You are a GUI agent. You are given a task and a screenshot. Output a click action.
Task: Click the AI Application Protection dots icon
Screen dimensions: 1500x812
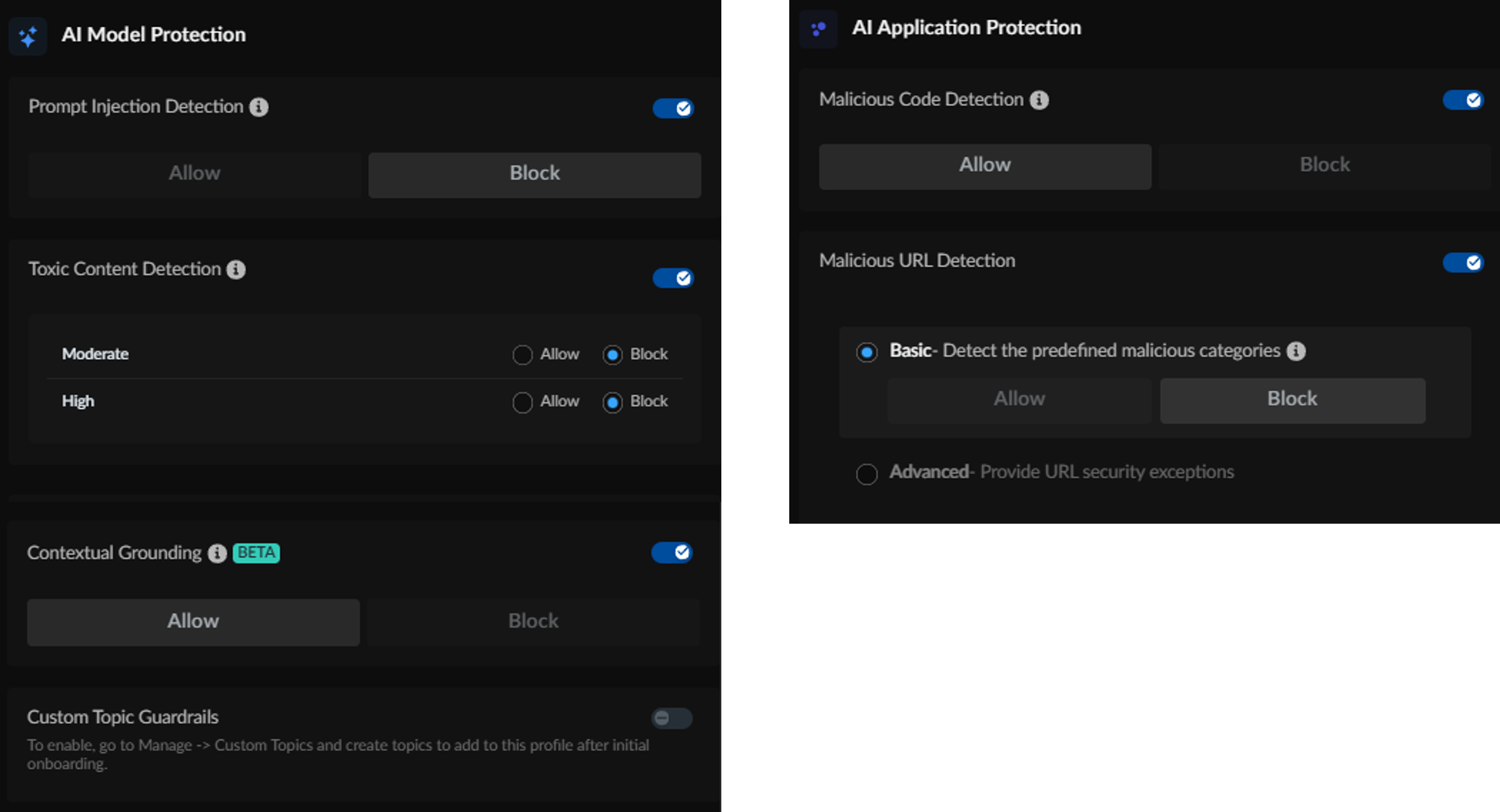point(818,29)
